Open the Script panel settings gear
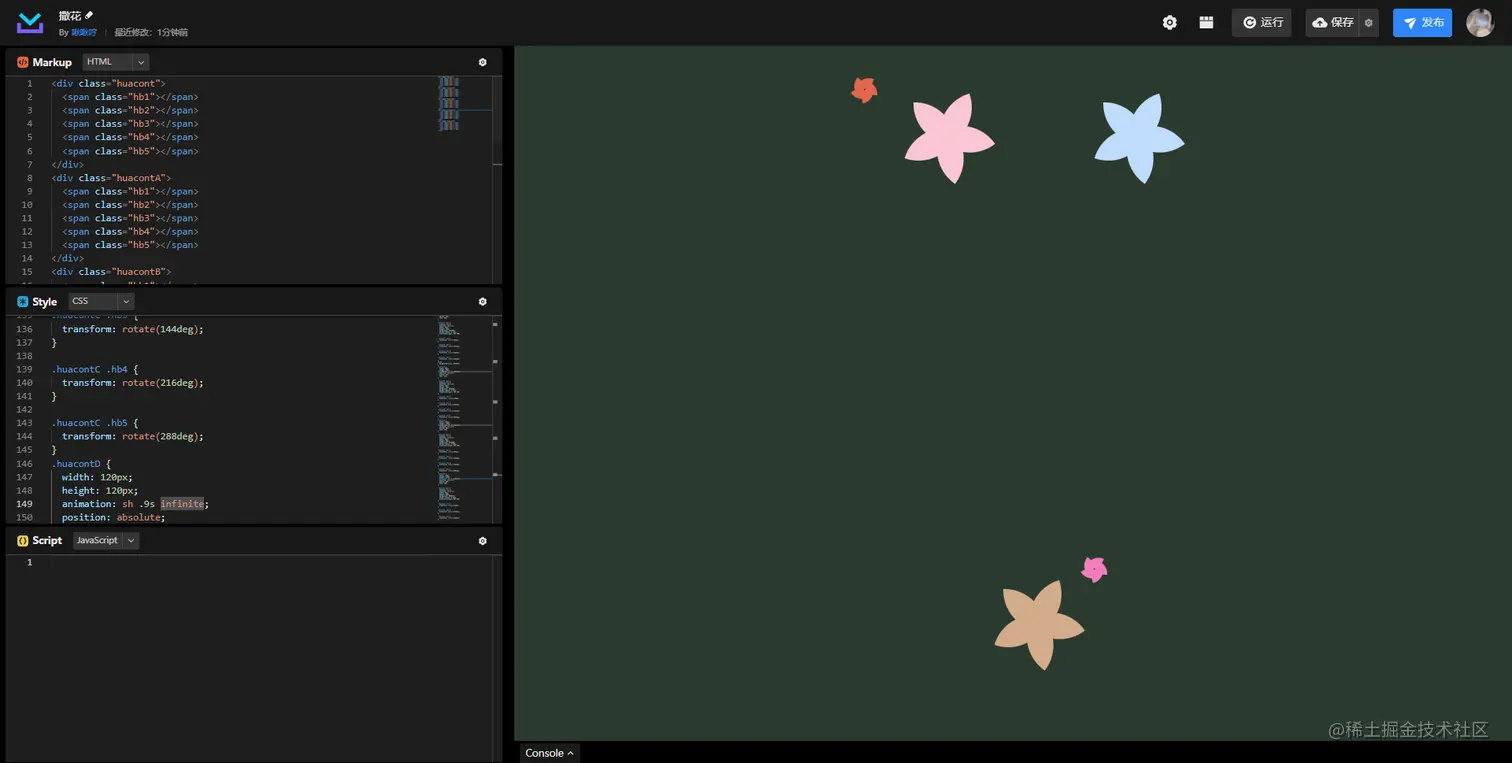Image resolution: width=1512 pixels, height=763 pixels. [483, 541]
